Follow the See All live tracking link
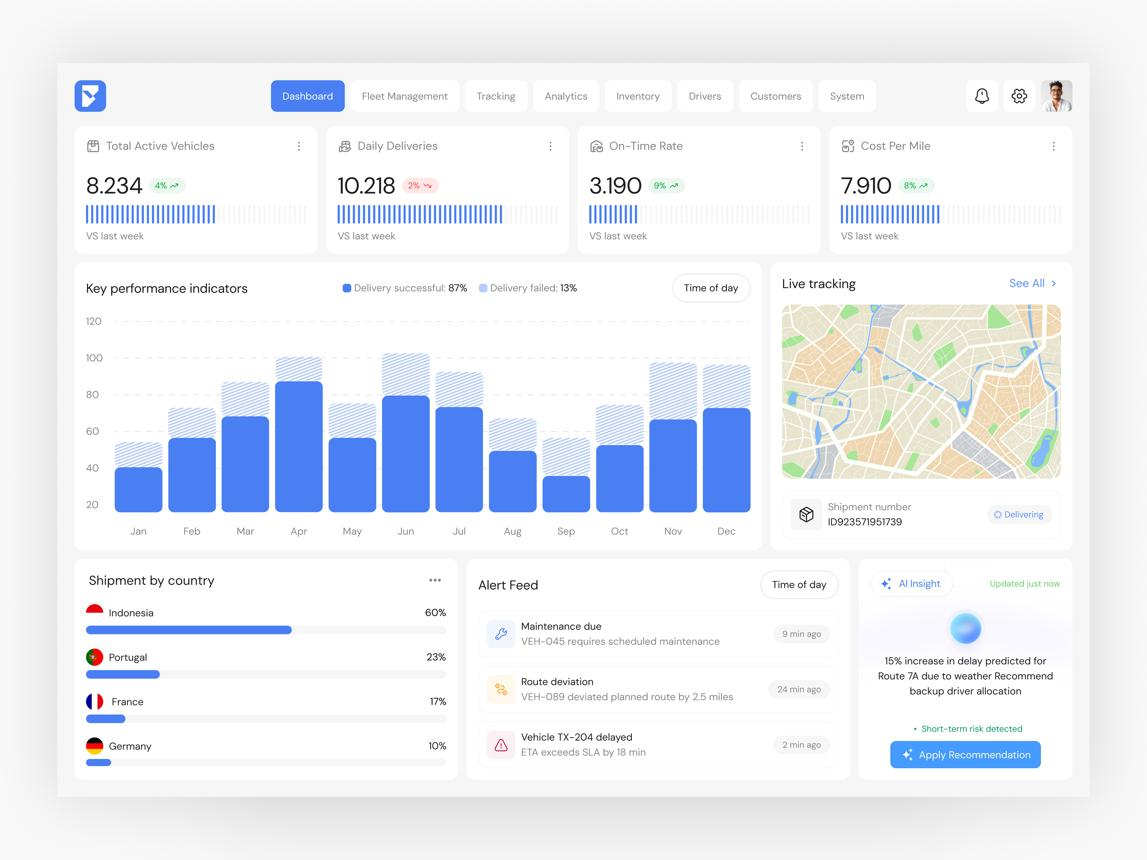Viewport: 1147px width, 860px height. [1032, 283]
